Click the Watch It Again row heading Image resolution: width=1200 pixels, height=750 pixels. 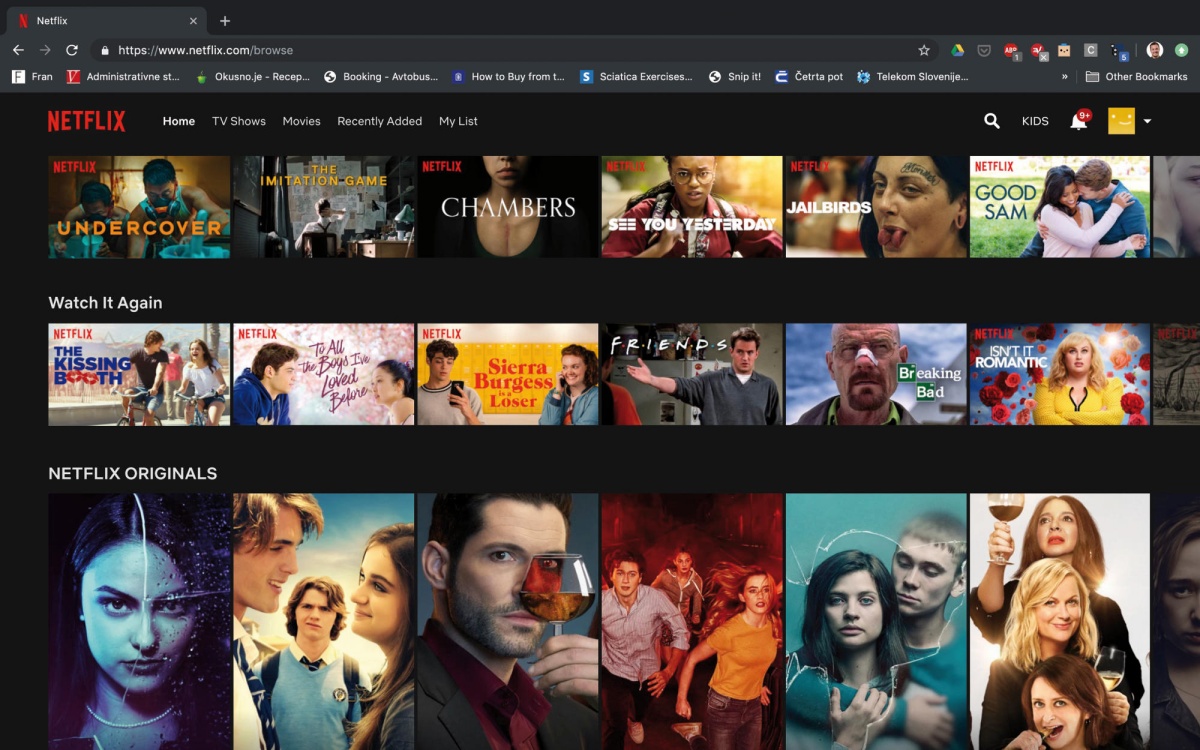[105, 303]
